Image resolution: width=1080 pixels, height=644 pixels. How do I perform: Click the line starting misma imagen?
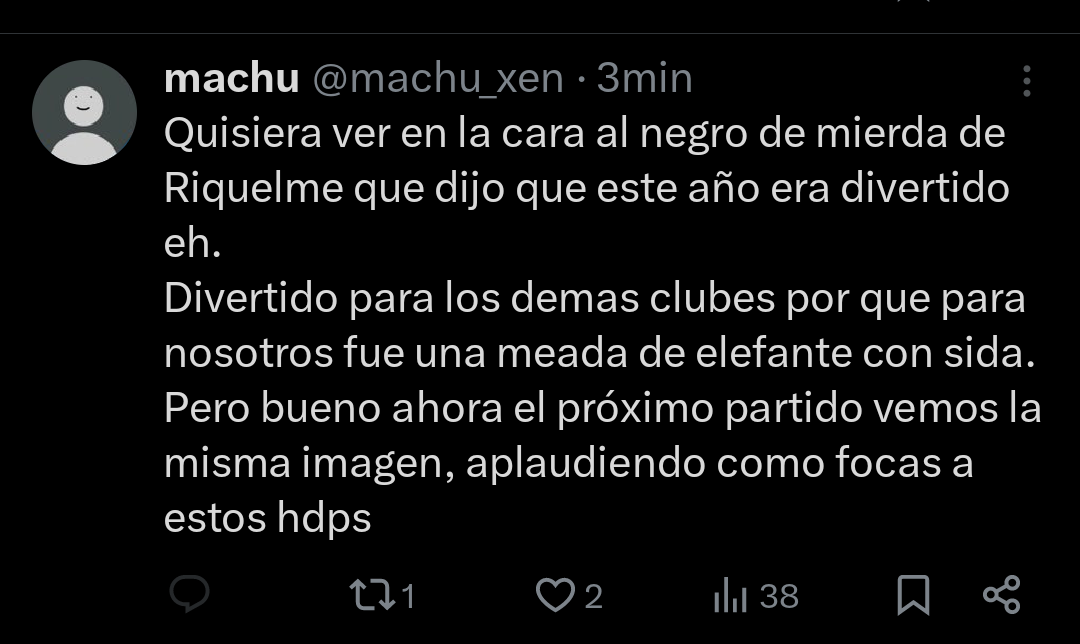568,463
